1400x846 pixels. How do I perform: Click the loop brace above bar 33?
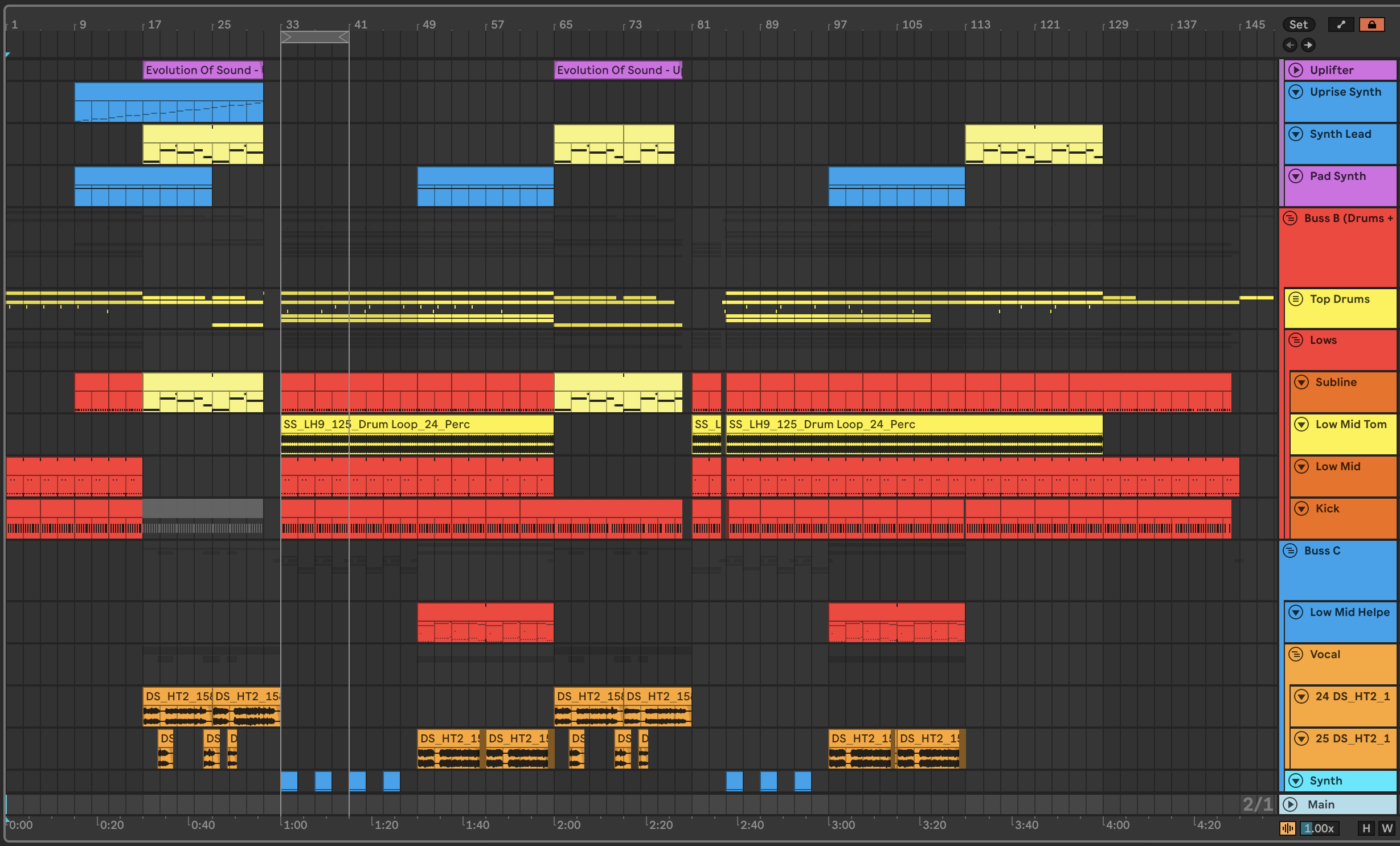tap(314, 37)
